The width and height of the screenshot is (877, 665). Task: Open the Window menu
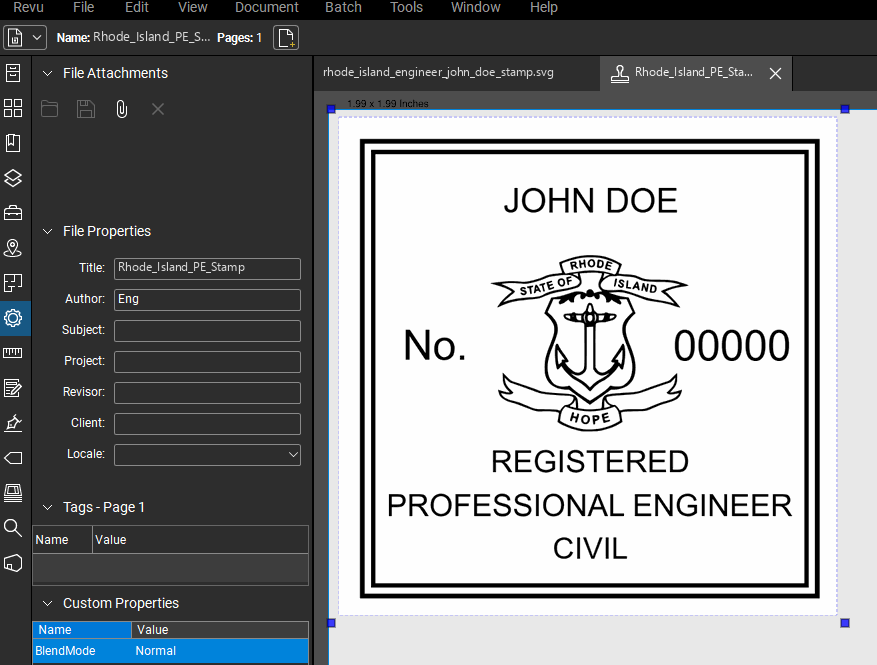pyautogui.click(x=475, y=7)
